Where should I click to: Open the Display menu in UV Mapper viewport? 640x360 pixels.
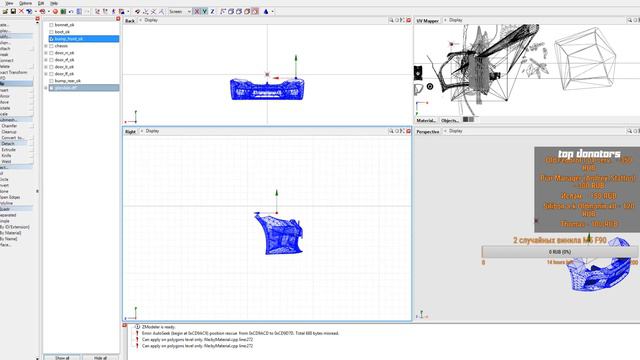point(456,20)
